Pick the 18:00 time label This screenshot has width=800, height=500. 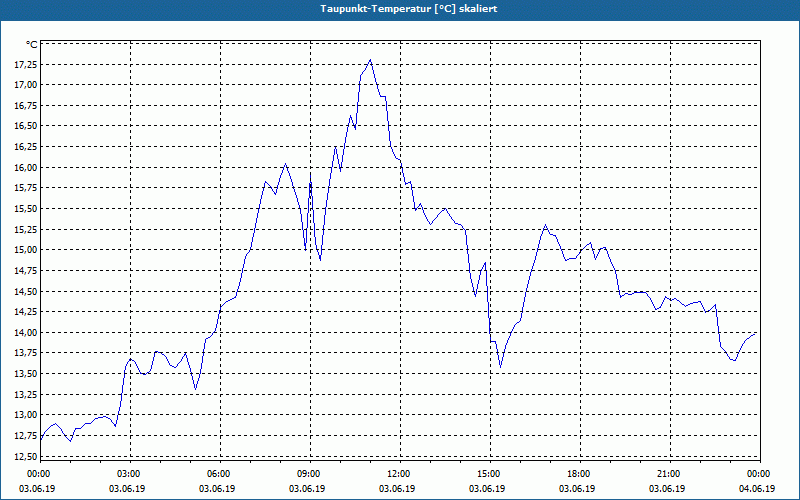point(579,474)
